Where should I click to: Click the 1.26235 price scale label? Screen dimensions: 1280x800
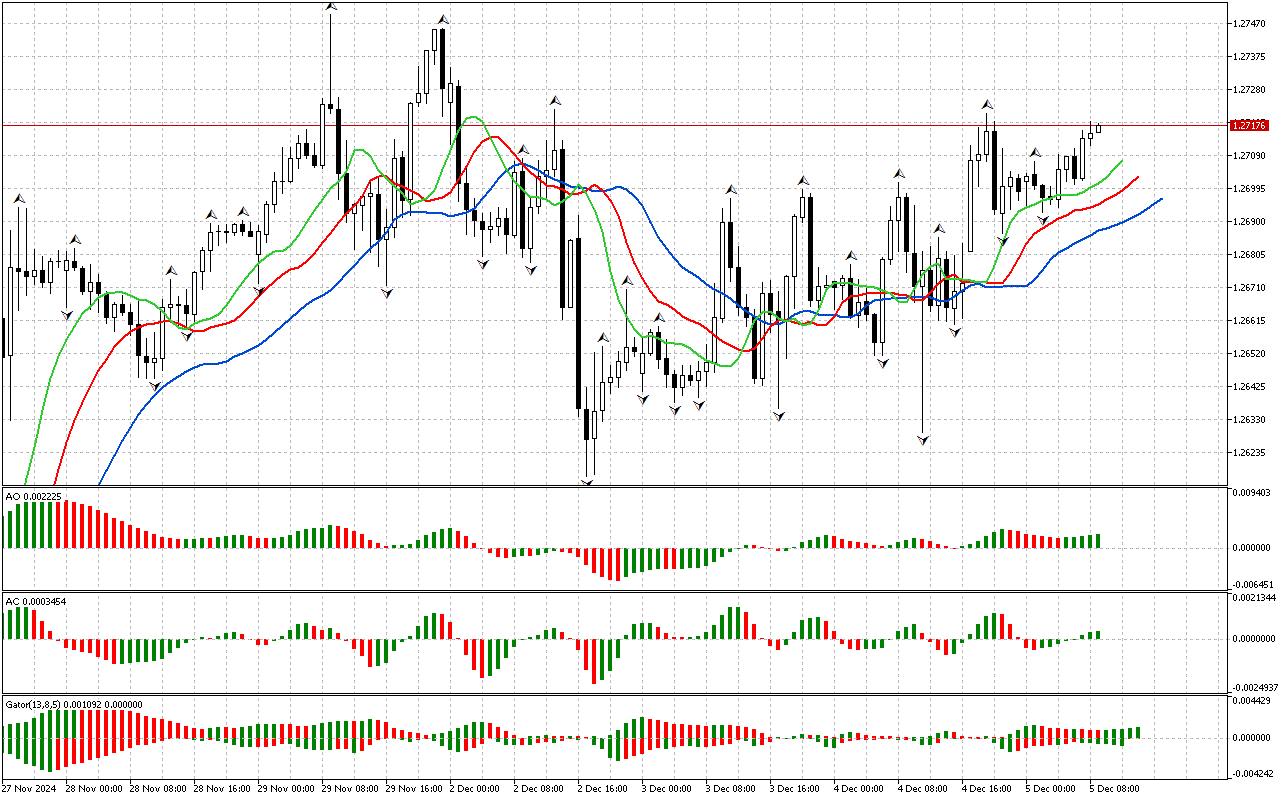coord(1249,453)
